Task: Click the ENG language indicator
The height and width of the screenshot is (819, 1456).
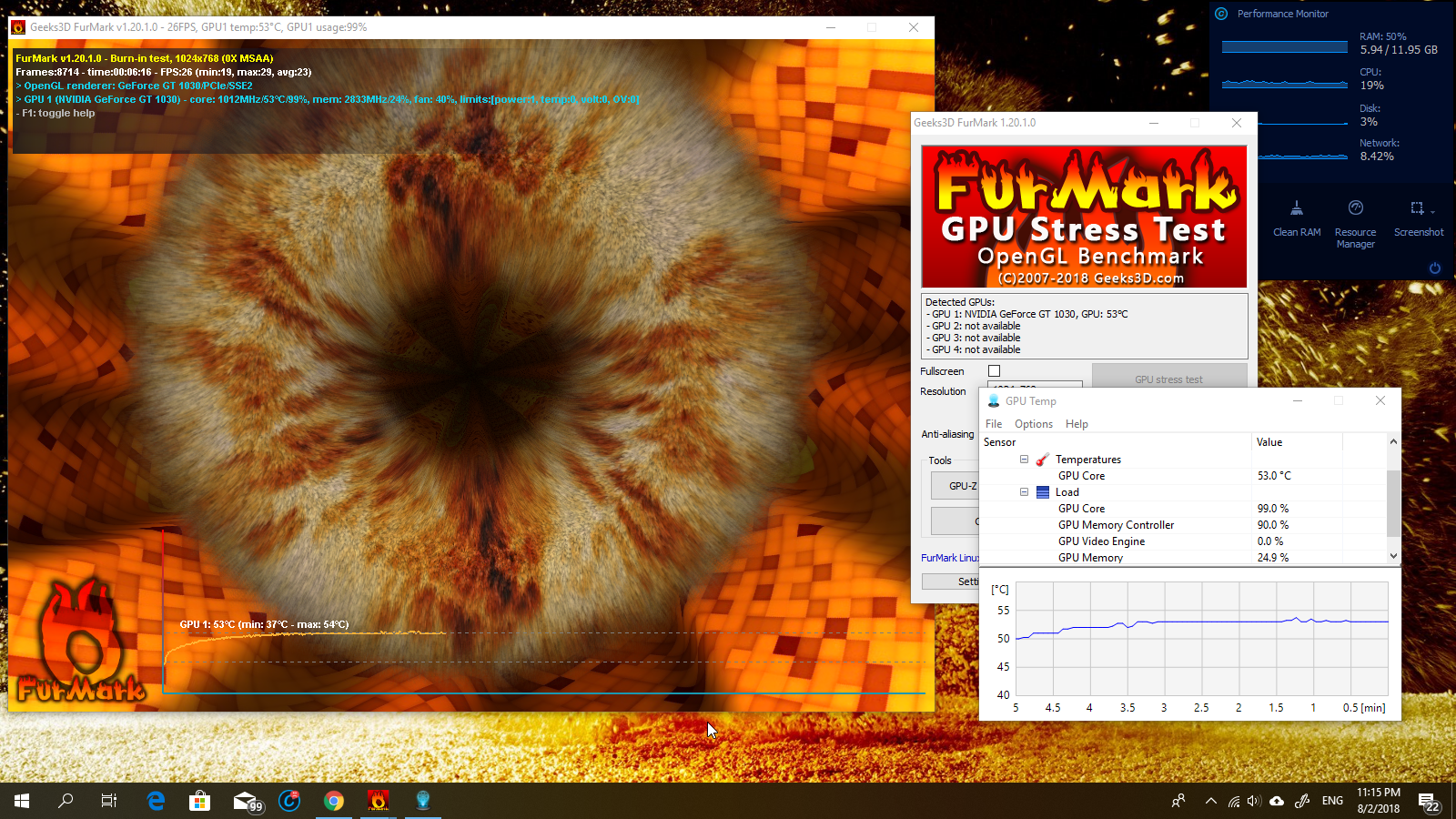Action: (1332, 801)
